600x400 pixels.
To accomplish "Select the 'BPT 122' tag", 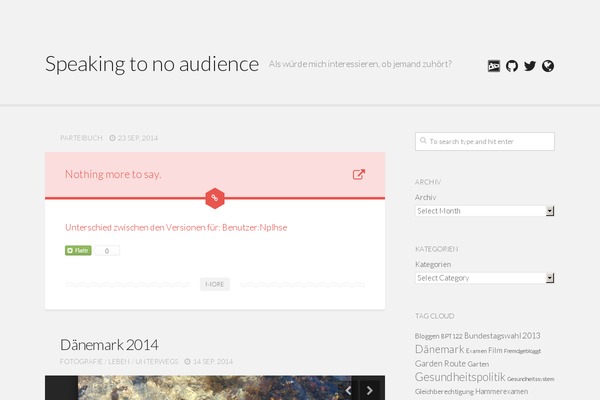I will (452, 336).
